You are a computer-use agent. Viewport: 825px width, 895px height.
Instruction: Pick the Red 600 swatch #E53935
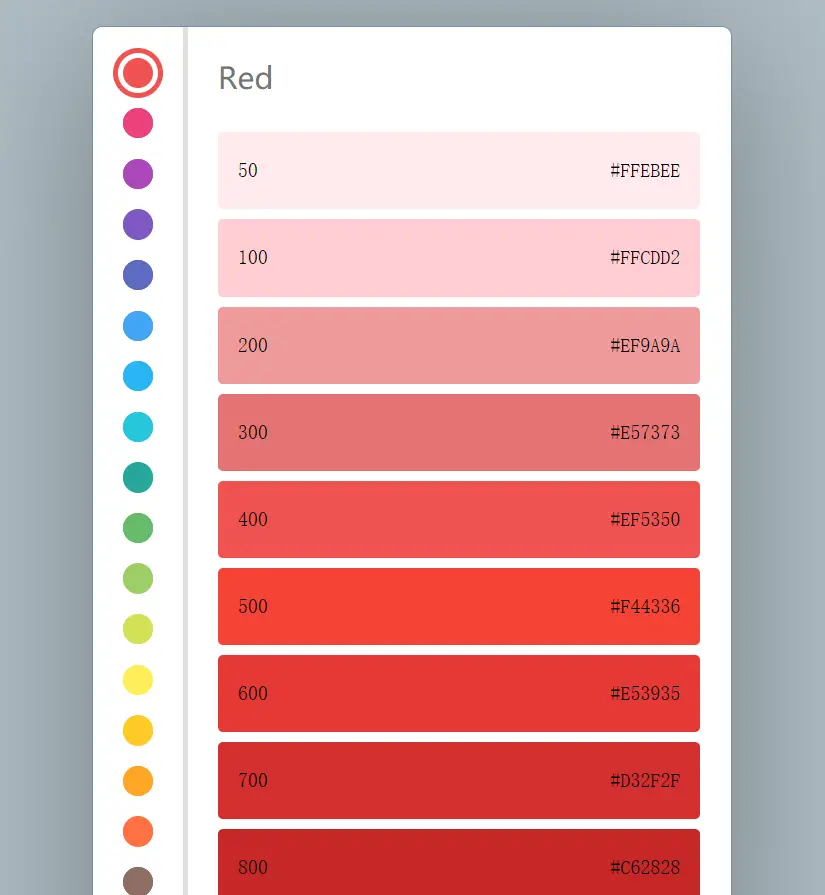[x=458, y=693]
